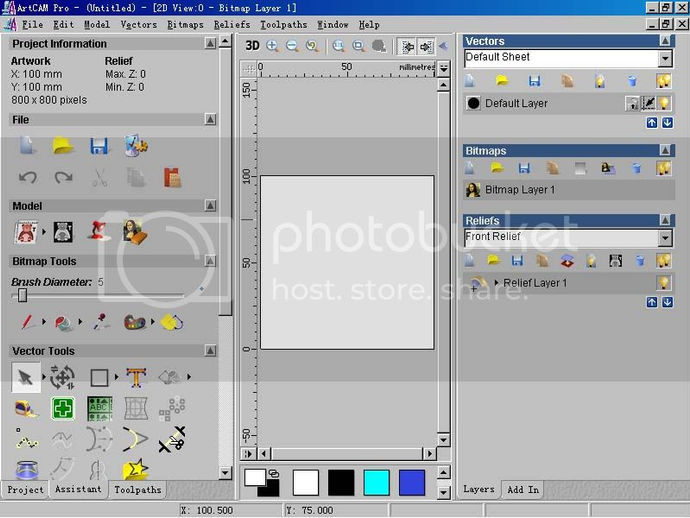The width and height of the screenshot is (690, 518).
Task: Select the Paint brush tool in Bitmap Tools
Action: pyautogui.click(x=27, y=322)
